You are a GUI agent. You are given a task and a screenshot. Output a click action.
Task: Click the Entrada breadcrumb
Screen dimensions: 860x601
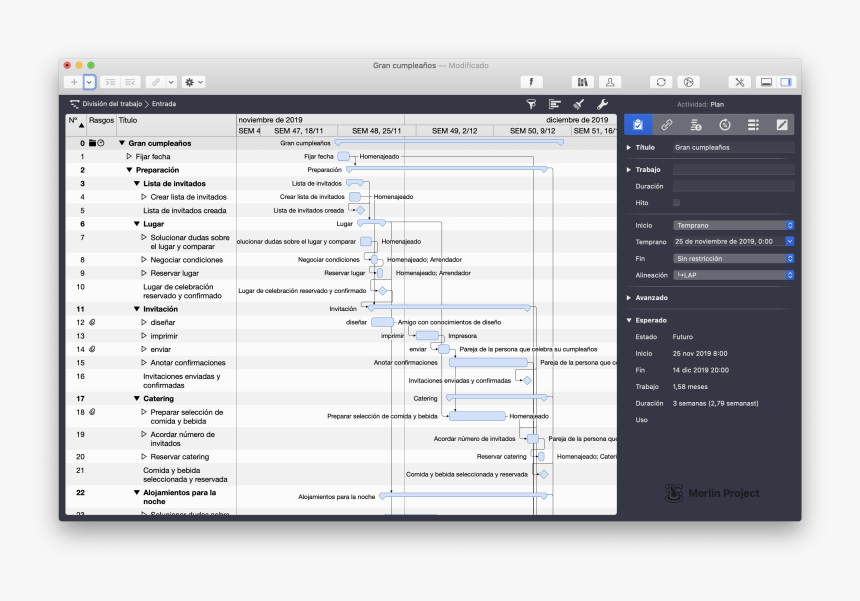164,104
